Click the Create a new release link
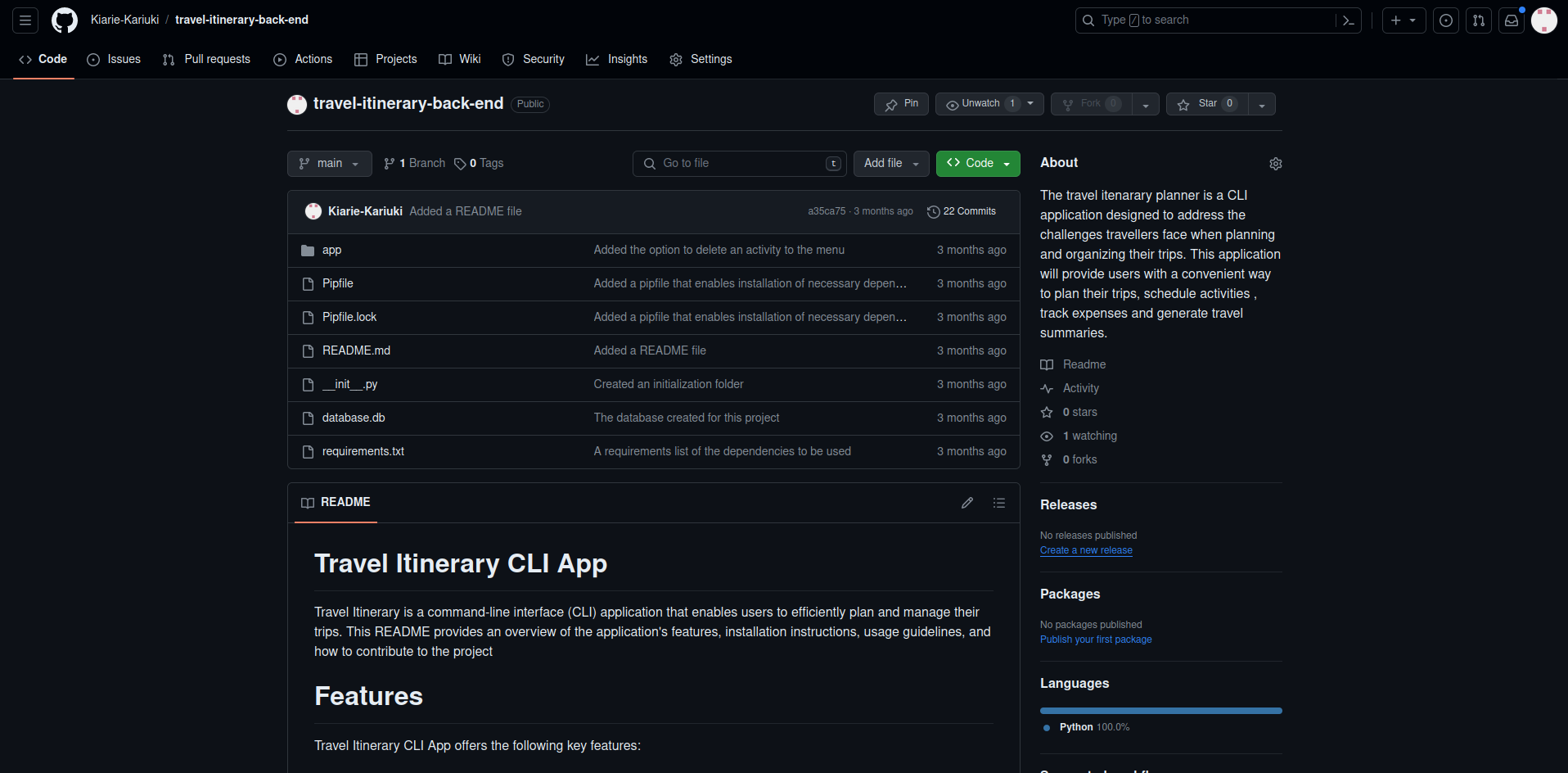The height and width of the screenshot is (773, 1568). pos(1086,550)
